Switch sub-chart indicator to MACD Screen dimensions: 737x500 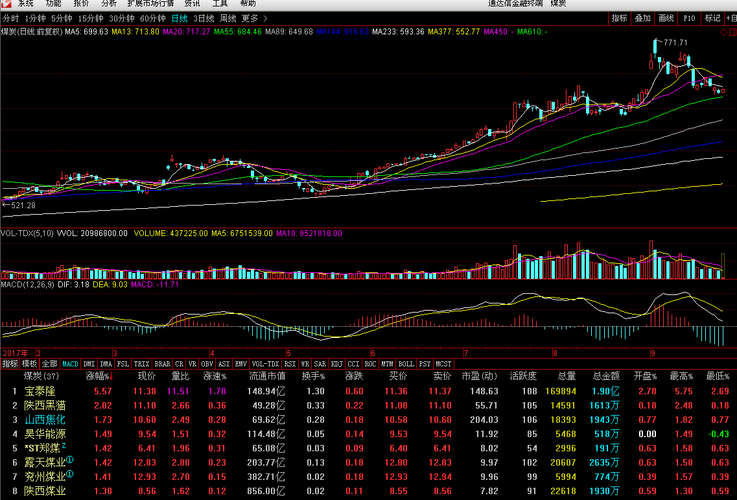pos(71,364)
